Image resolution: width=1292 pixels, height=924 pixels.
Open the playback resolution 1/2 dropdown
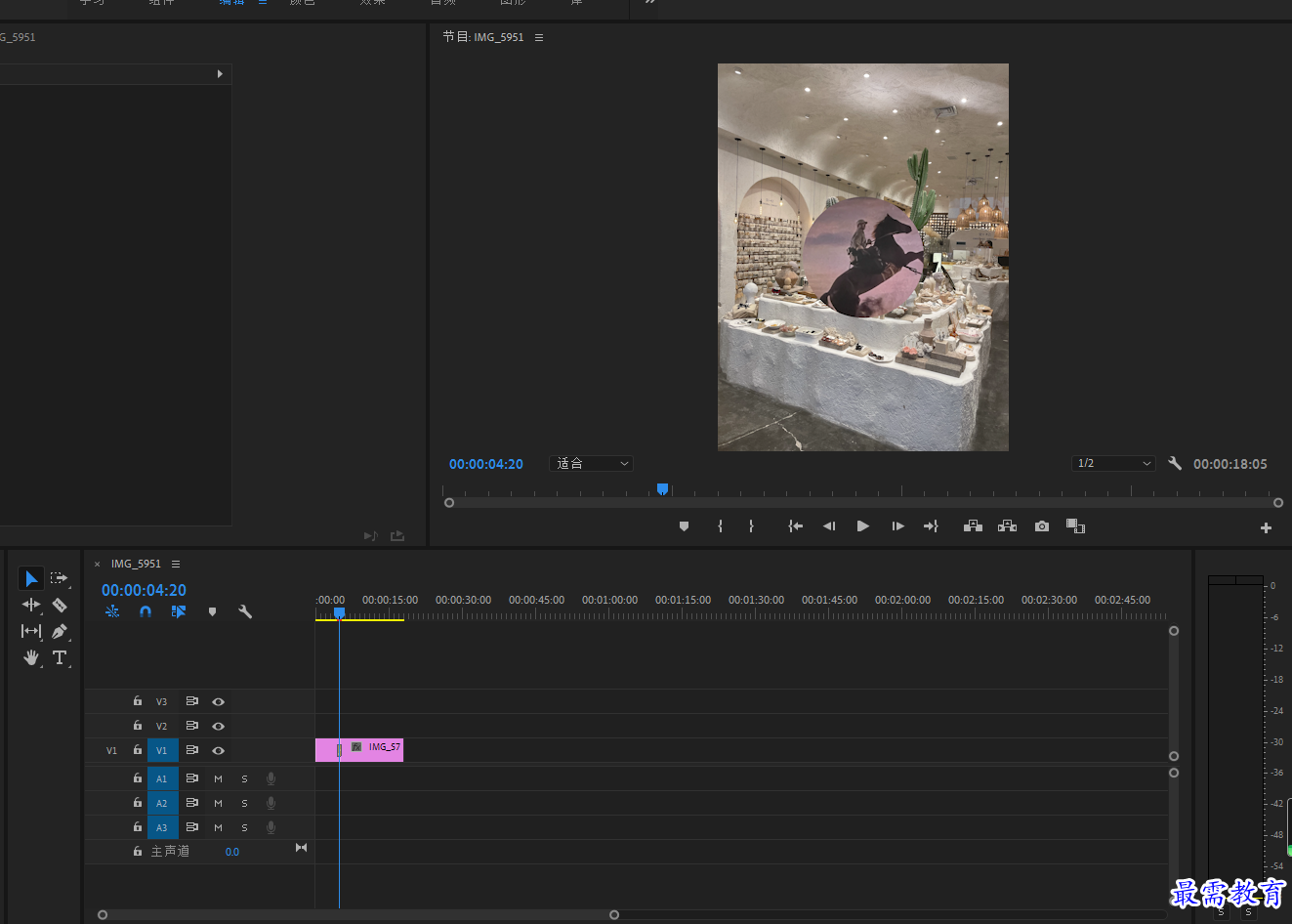pyautogui.click(x=1113, y=463)
